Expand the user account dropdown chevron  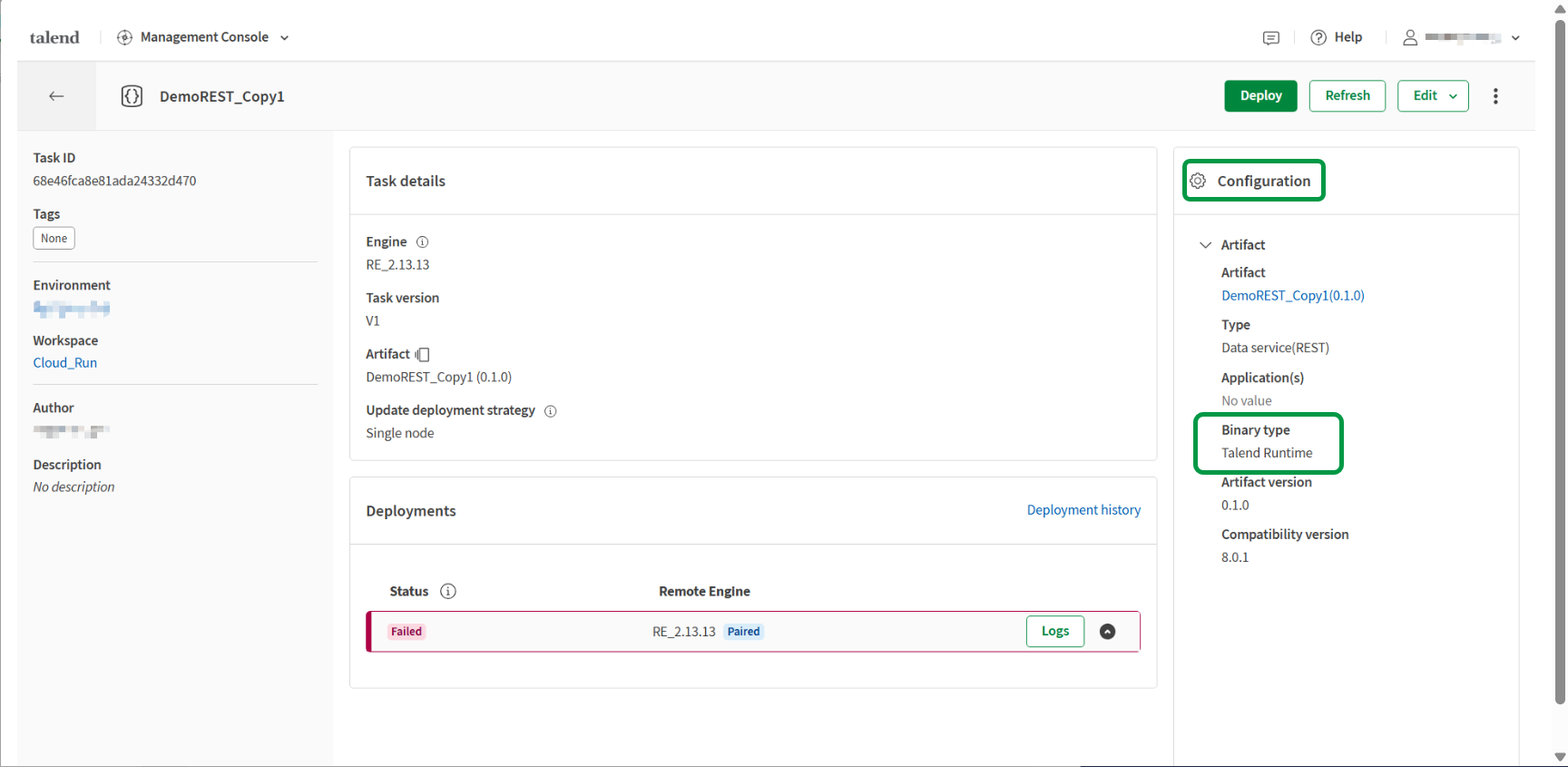click(x=1515, y=38)
